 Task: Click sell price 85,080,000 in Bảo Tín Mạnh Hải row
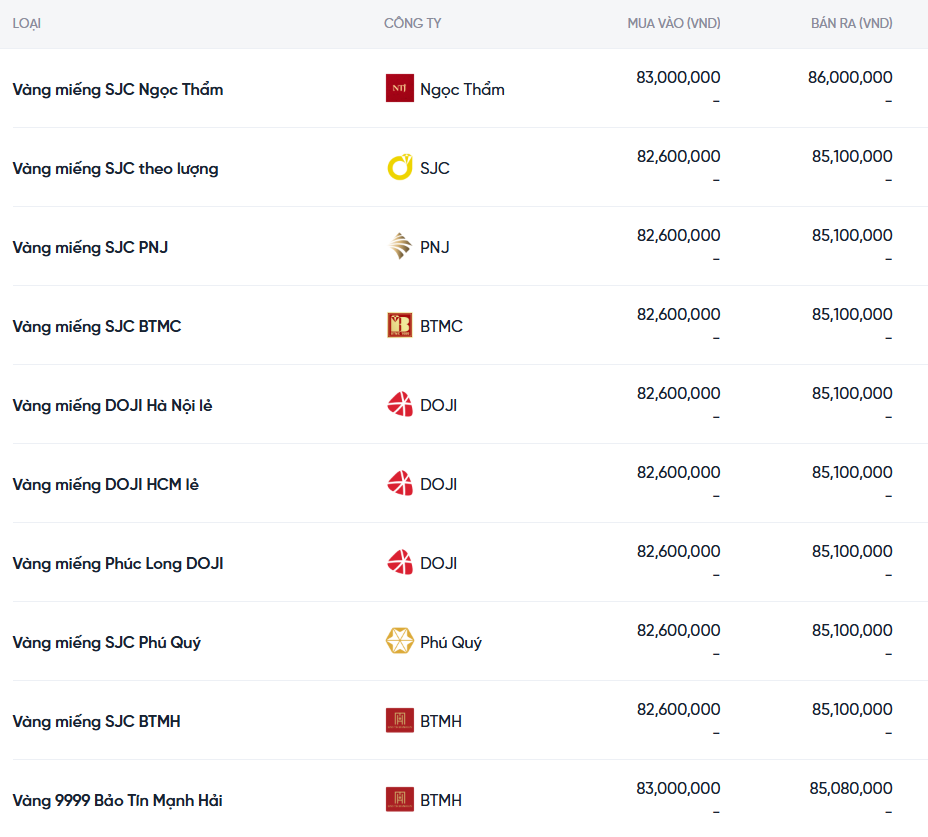[x=851, y=788]
